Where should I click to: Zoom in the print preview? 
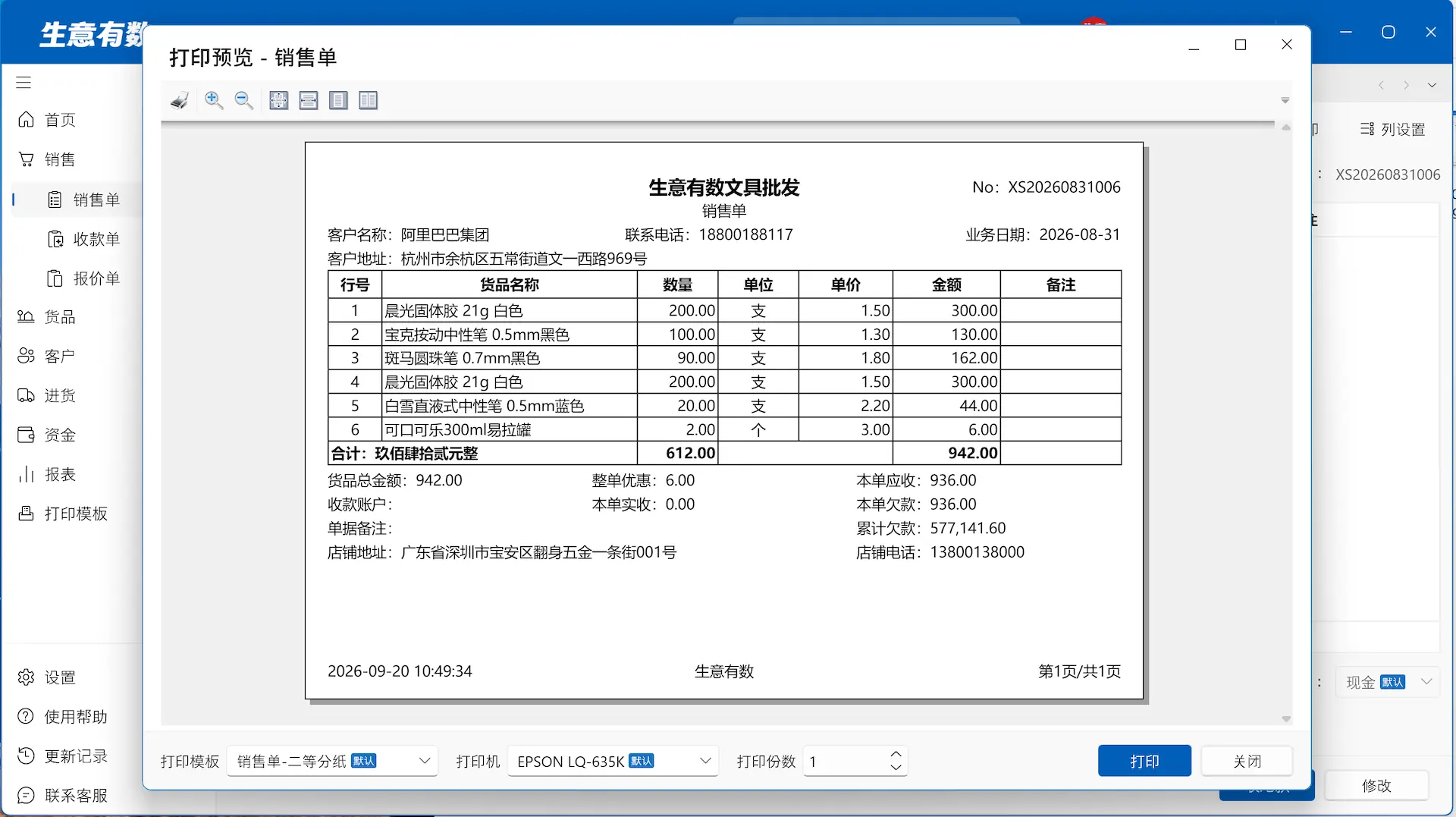coord(214,100)
